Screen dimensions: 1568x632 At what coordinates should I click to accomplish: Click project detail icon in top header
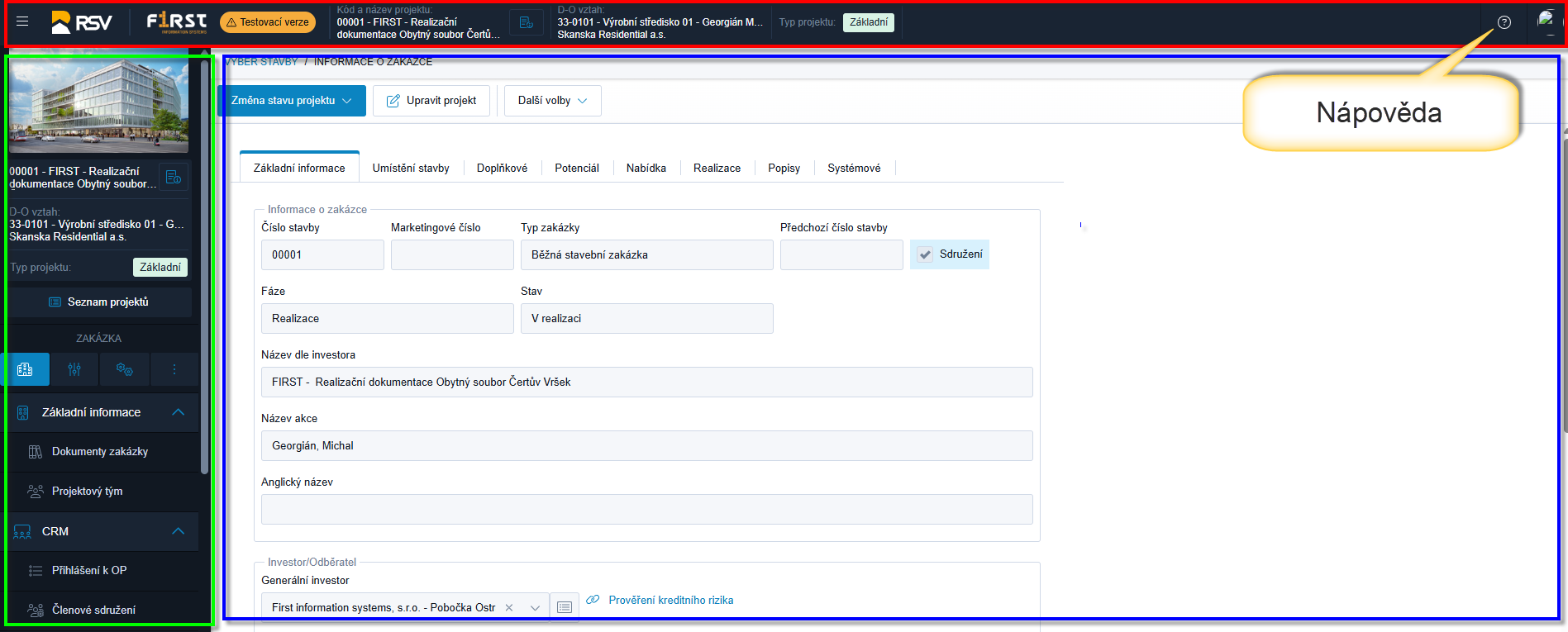coord(526,22)
